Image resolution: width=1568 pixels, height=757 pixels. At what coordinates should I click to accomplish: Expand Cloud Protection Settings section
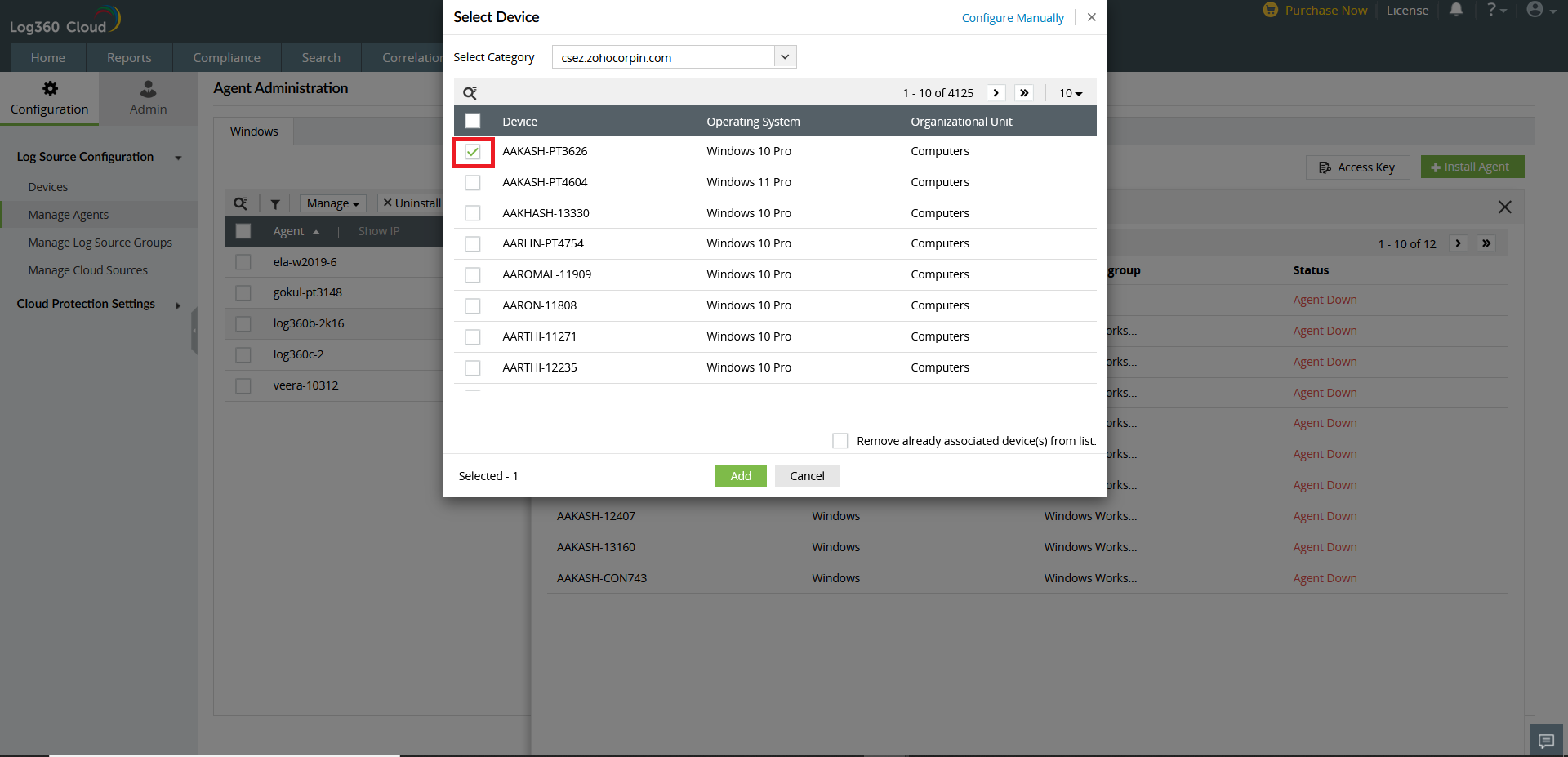point(178,305)
